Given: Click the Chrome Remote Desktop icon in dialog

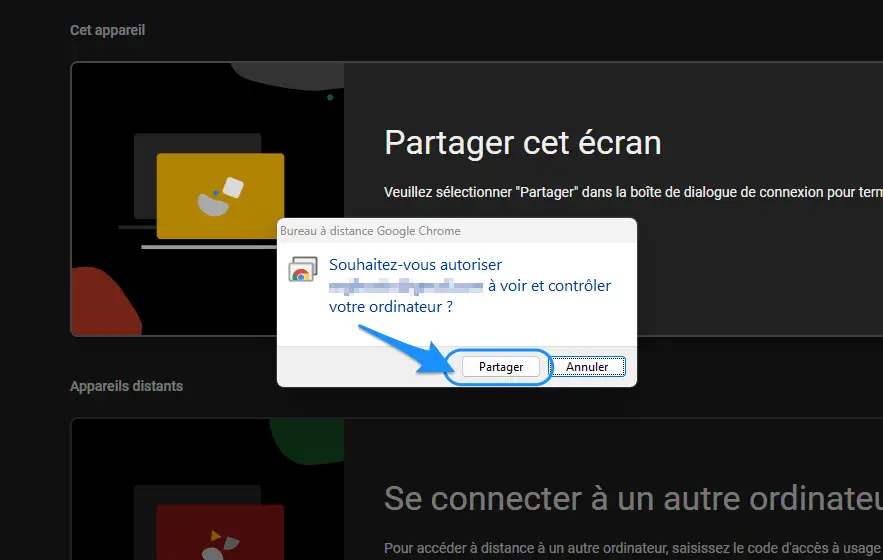Looking at the screenshot, I should click(303, 269).
